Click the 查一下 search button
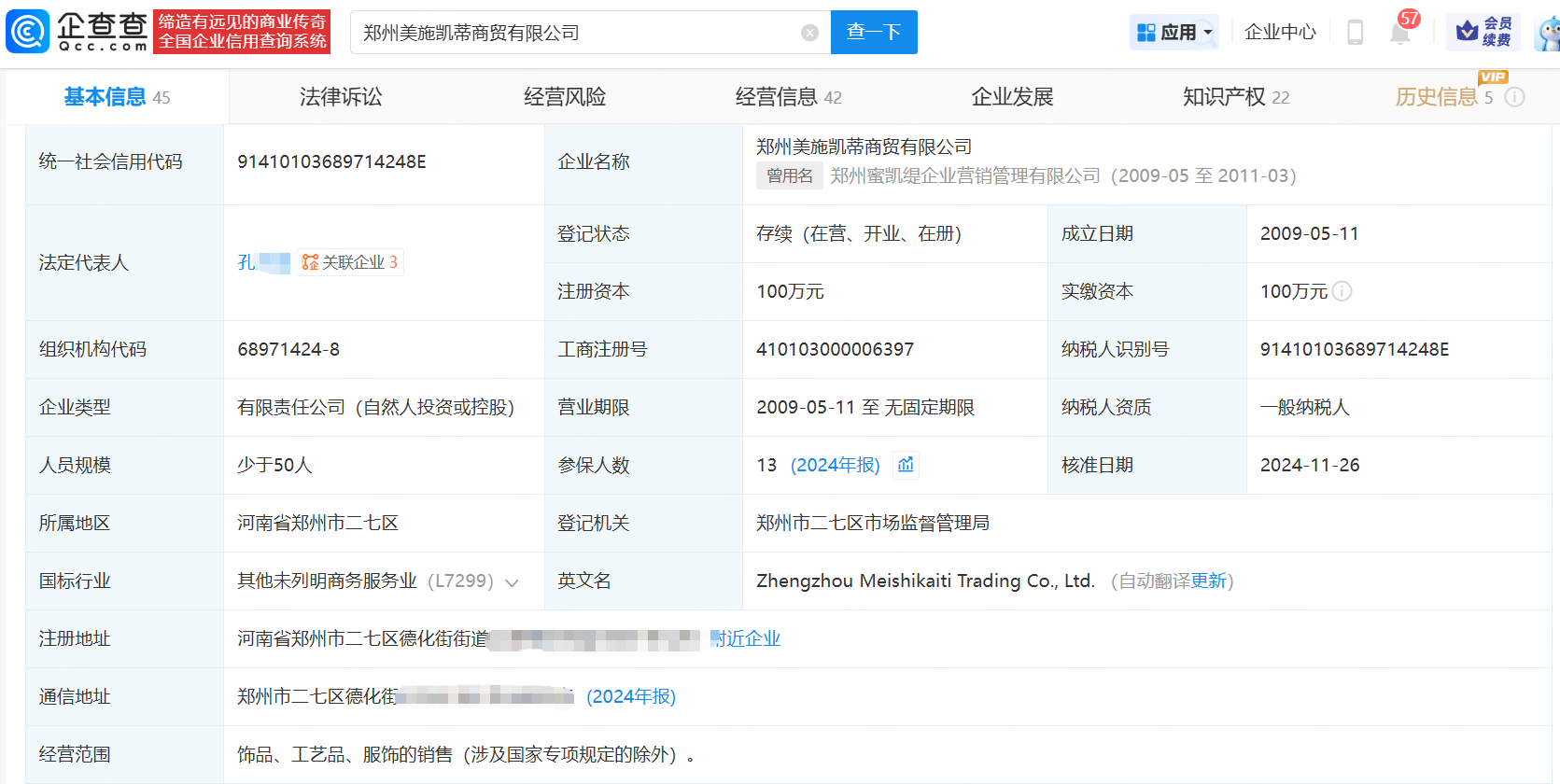The height and width of the screenshot is (784, 1560). tap(874, 33)
